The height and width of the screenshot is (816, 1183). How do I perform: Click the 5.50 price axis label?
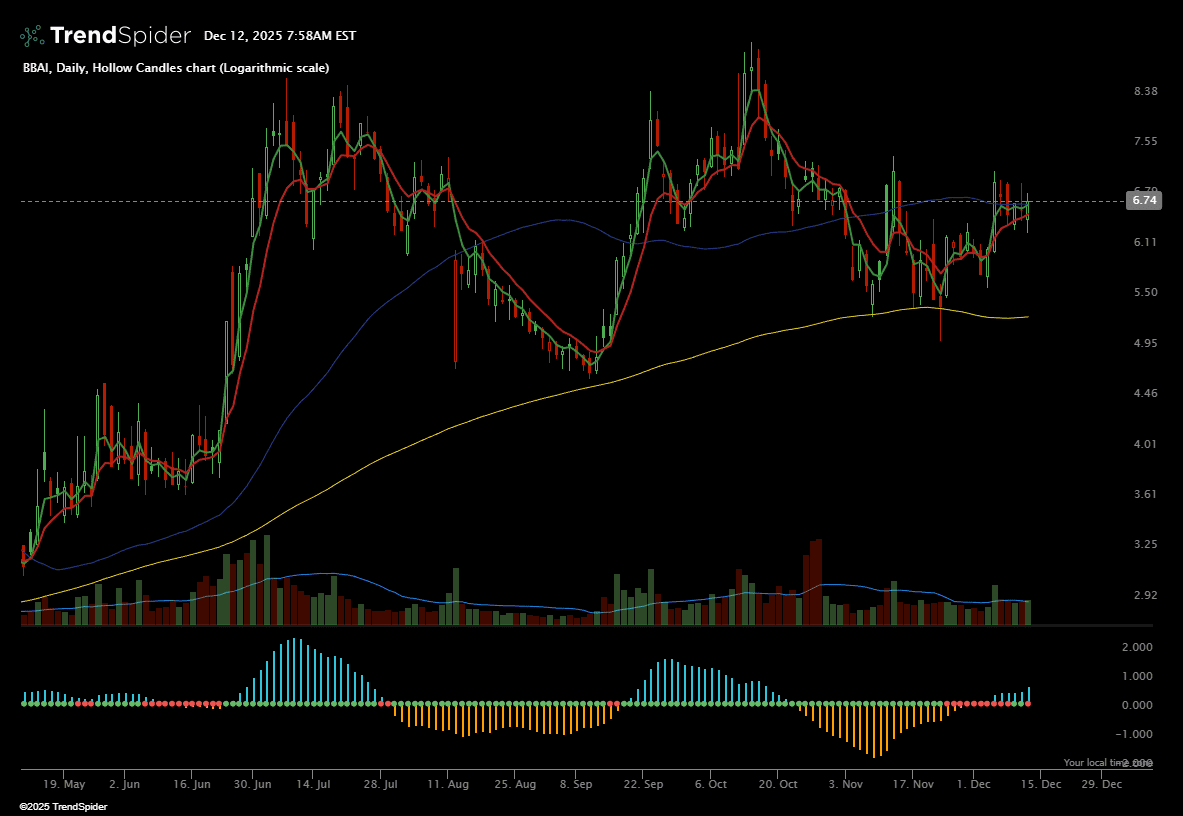(1144, 292)
